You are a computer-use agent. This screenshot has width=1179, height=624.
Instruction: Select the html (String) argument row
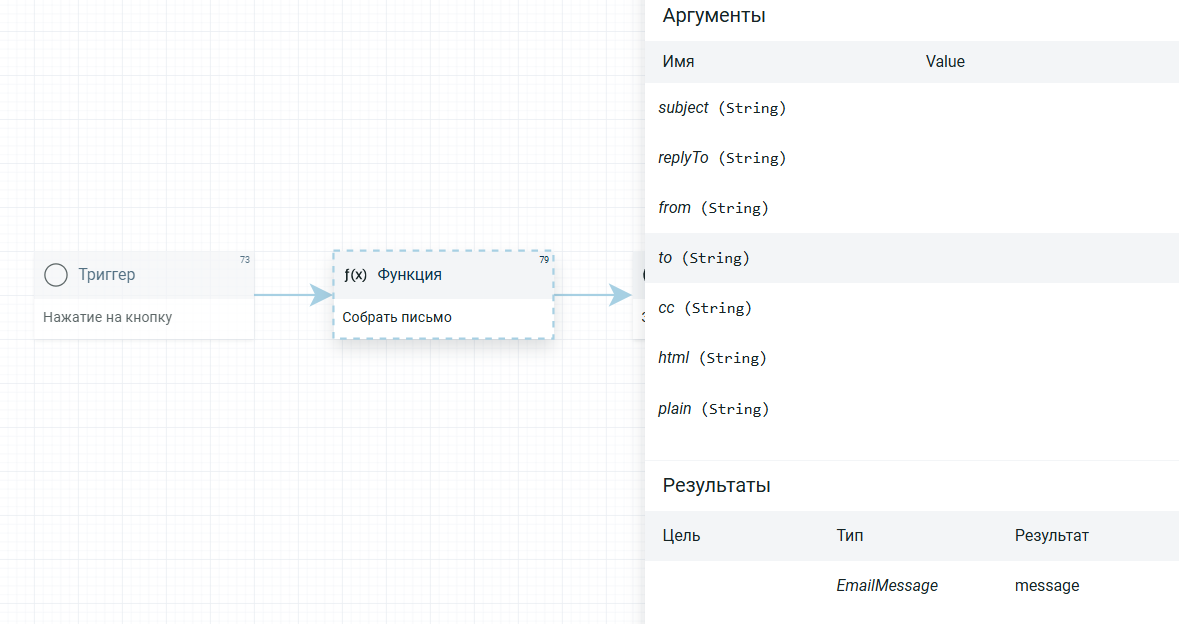click(x=912, y=358)
